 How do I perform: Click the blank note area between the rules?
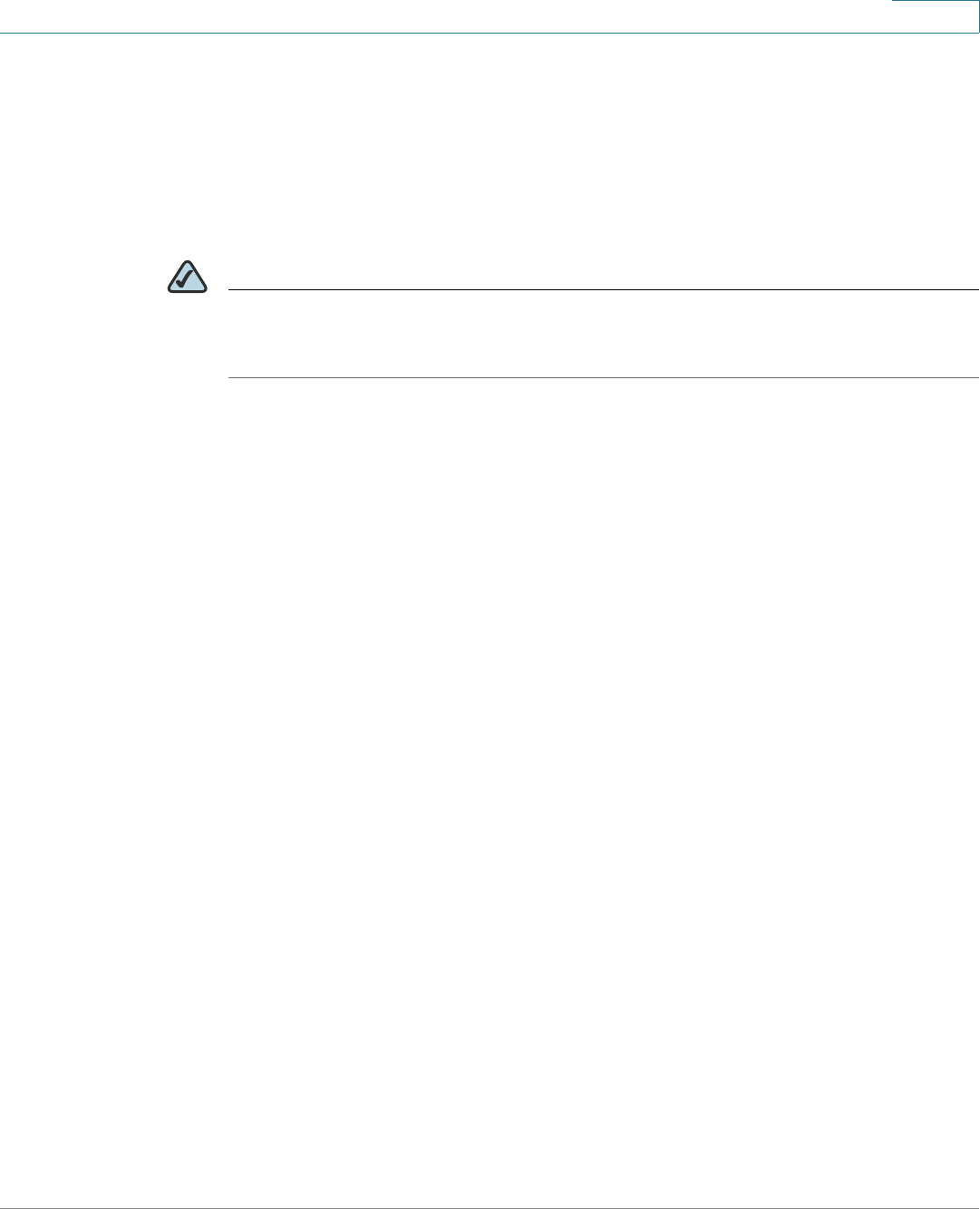[604, 333]
